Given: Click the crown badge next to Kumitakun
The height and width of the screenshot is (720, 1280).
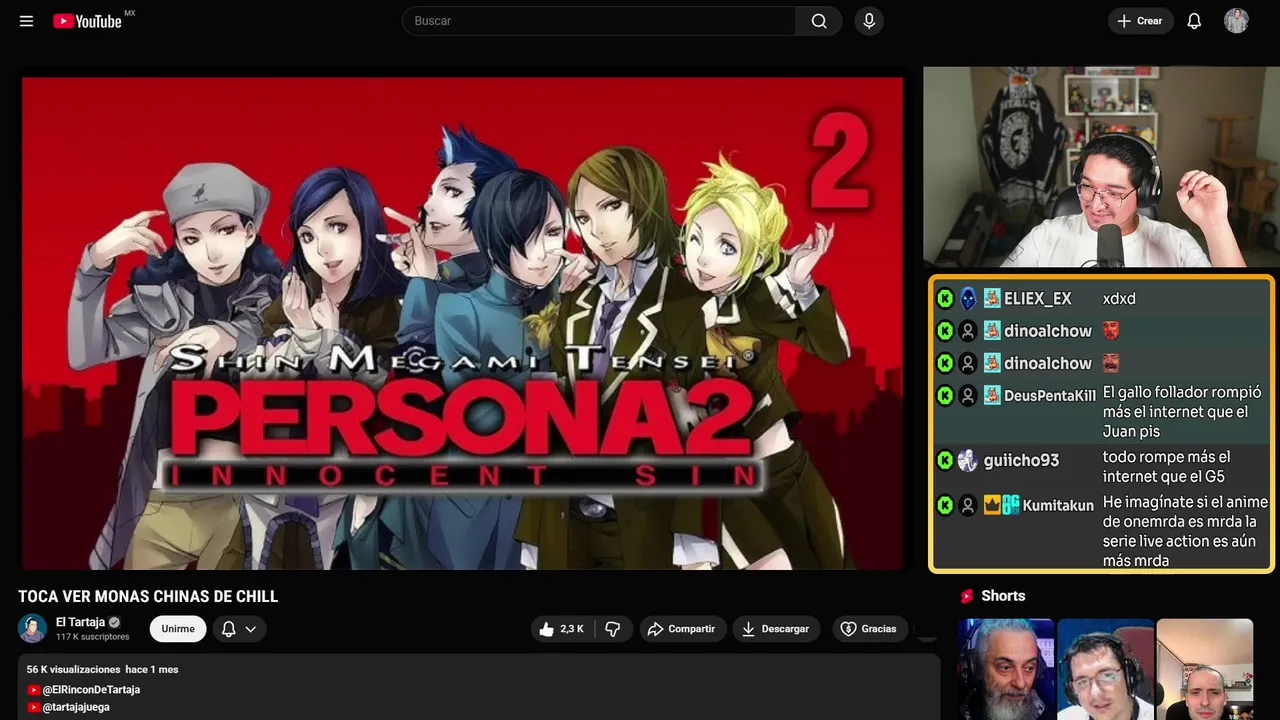Looking at the screenshot, I should (x=992, y=505).
